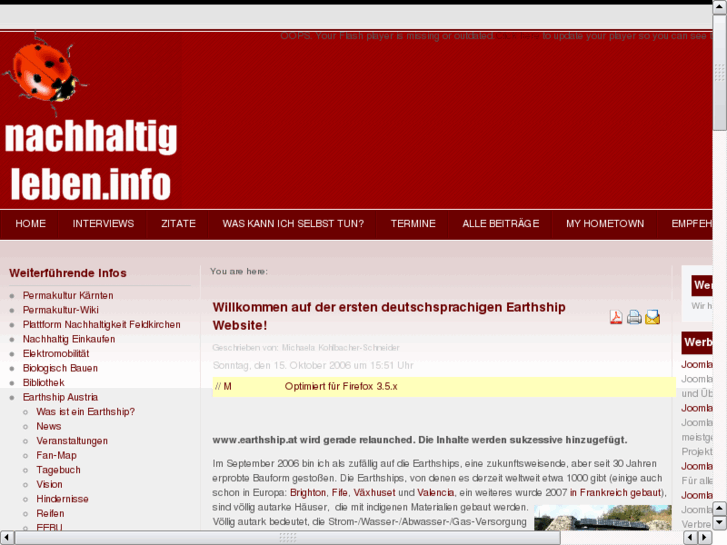The height and width of the screenshot is (545, 727).
Task: Select Earthship Austria in the sidebar
Action: coord(60,398)
